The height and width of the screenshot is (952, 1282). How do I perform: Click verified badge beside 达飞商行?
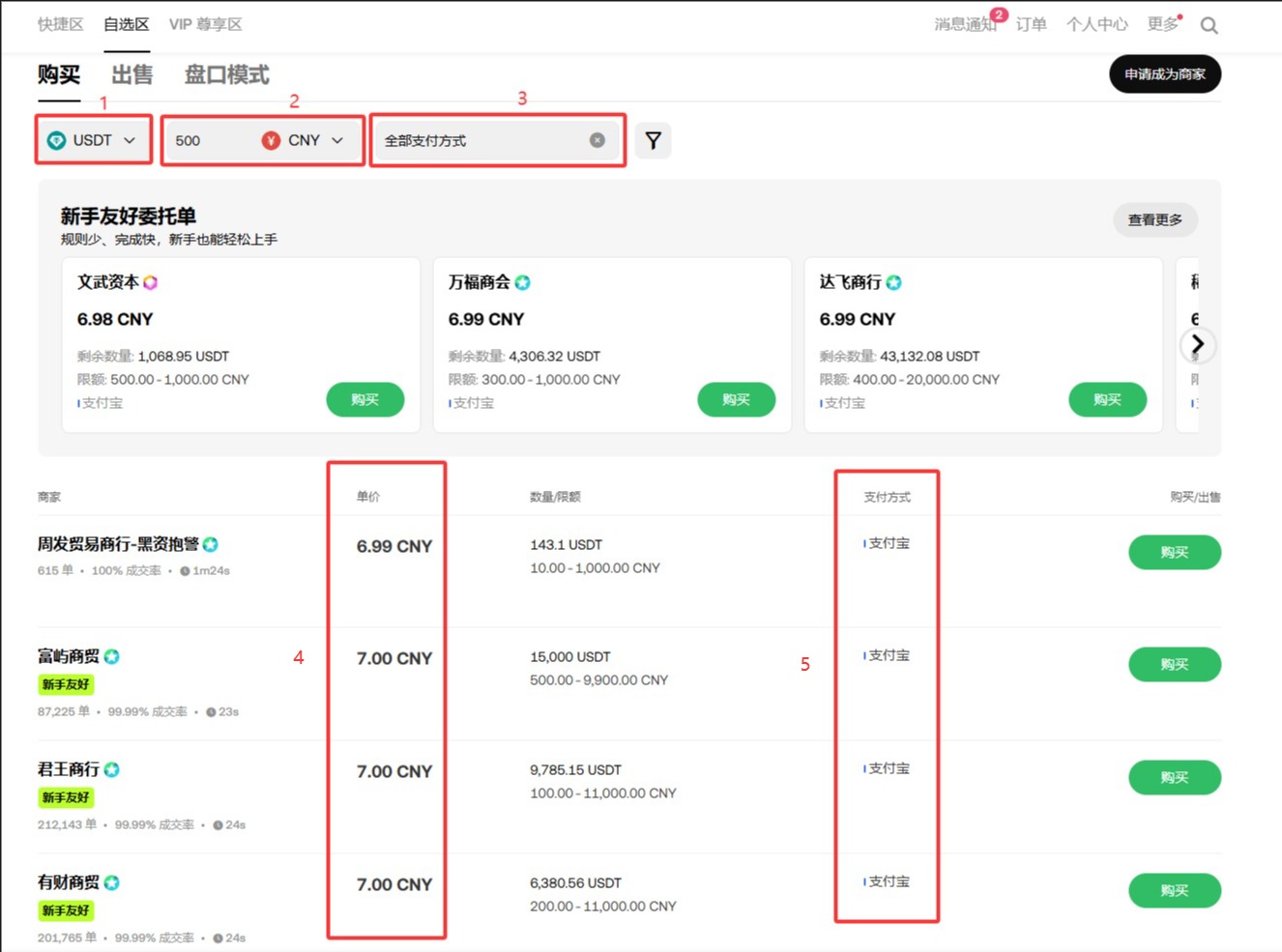coord(894,282)
